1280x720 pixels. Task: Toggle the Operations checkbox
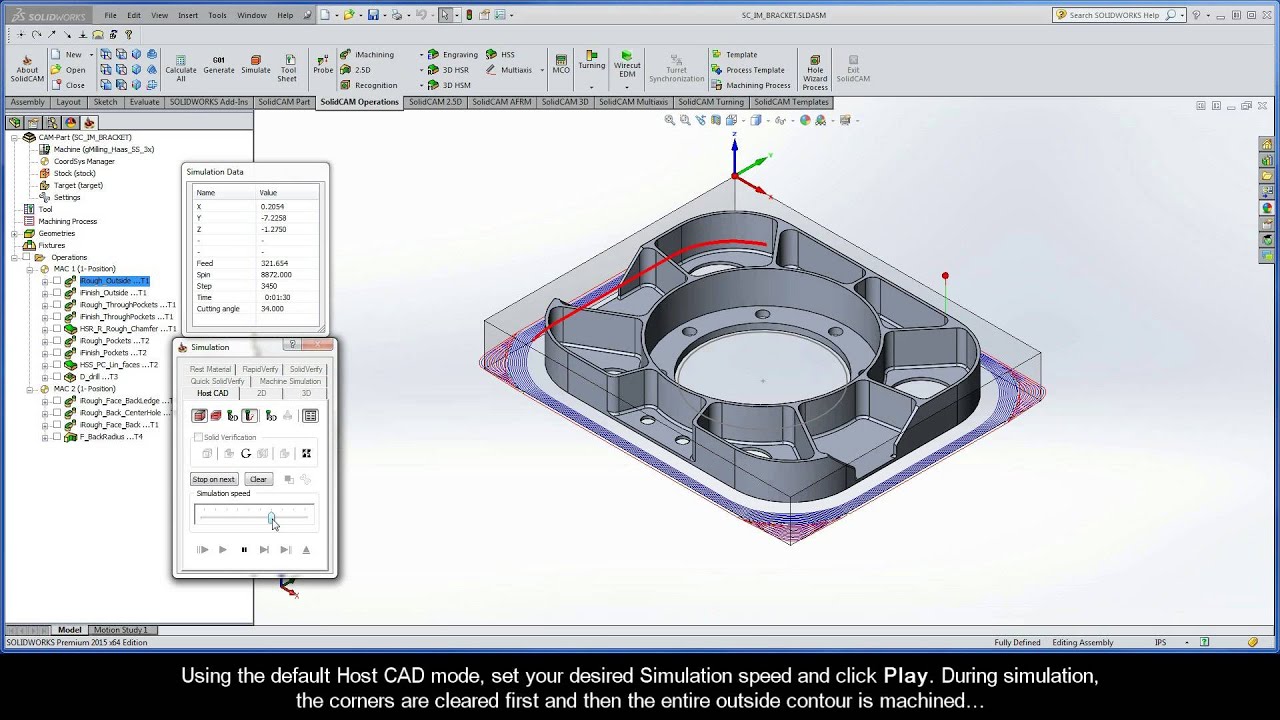point(28,257)
